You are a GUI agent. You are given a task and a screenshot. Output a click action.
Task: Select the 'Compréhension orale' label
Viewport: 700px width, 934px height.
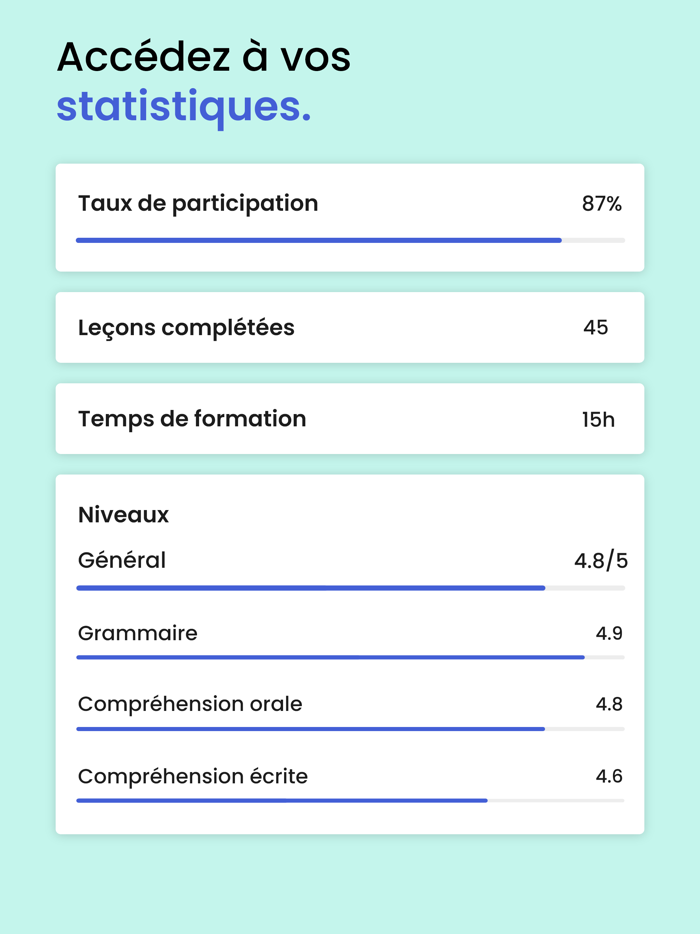click(190, 704)
